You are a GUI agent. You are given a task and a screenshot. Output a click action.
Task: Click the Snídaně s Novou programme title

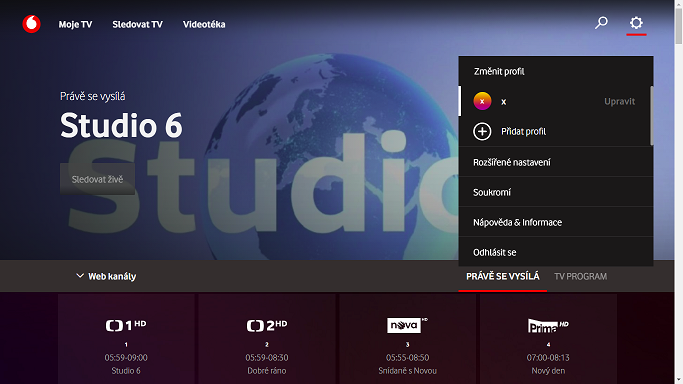[407, 371]
